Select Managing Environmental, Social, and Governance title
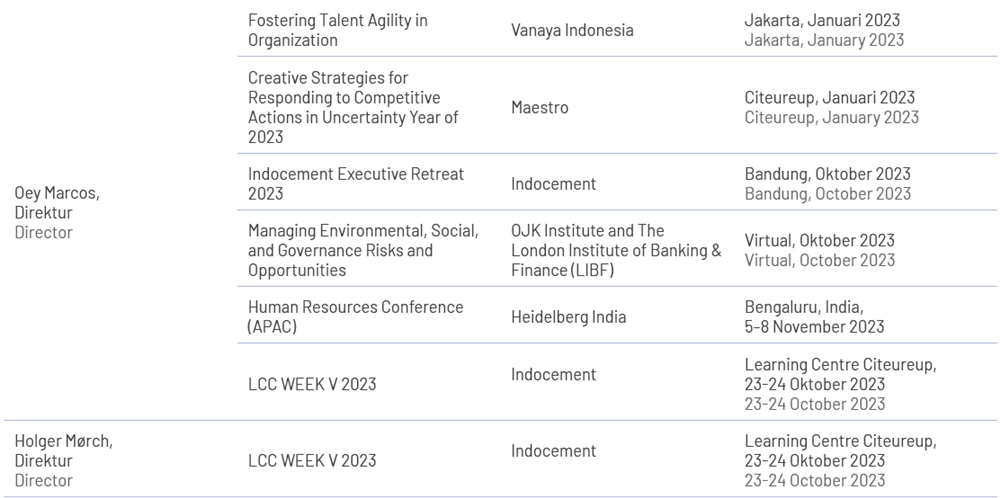Screen dimensions: 1000x498 pos(364,250)
